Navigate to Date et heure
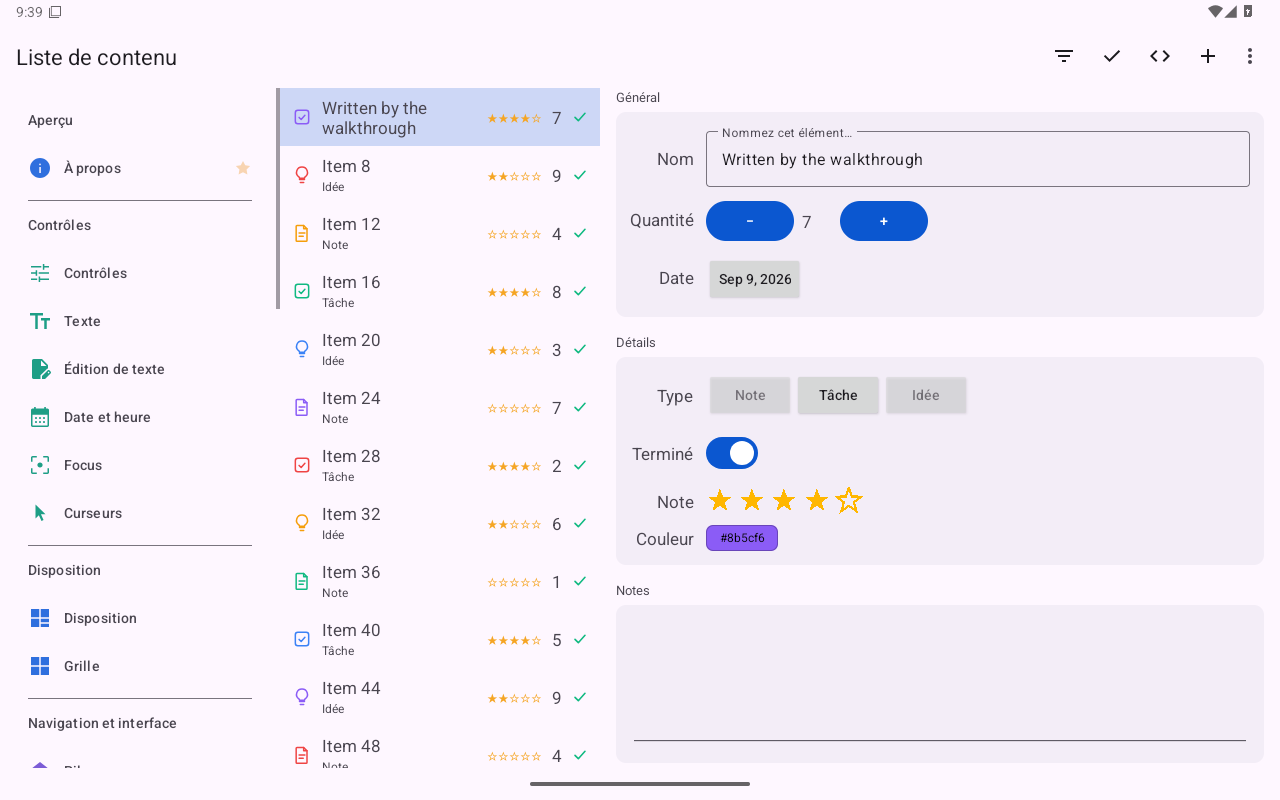The image size is (1280, 800). pyautogui.click(x=140, y=417)
